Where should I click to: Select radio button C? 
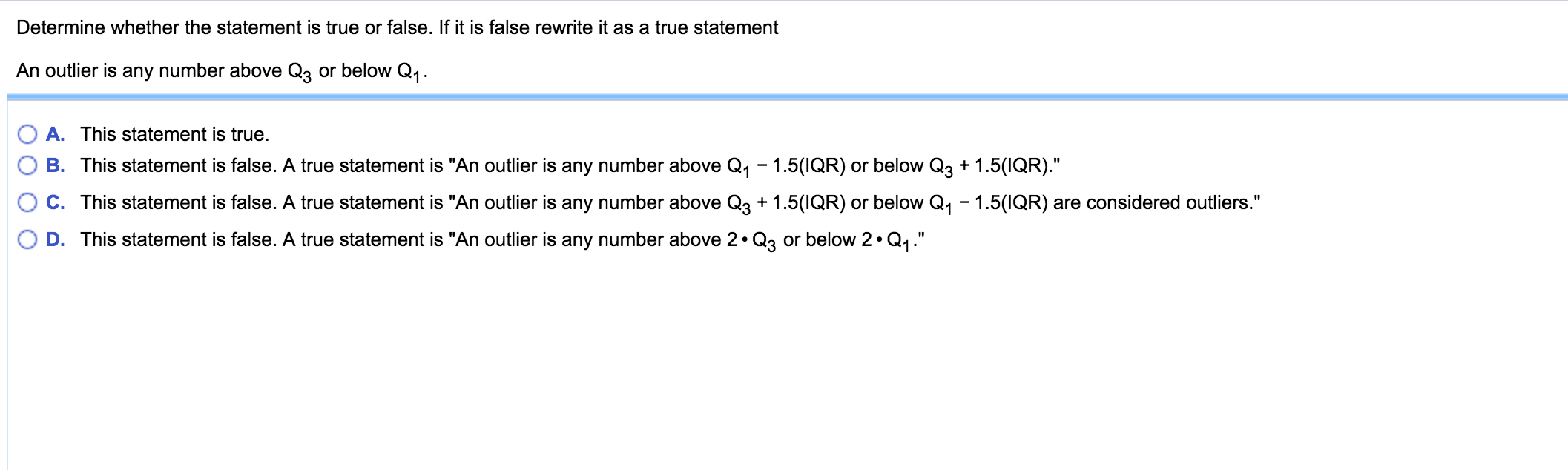pyautogui.click(x=27, y=201)
